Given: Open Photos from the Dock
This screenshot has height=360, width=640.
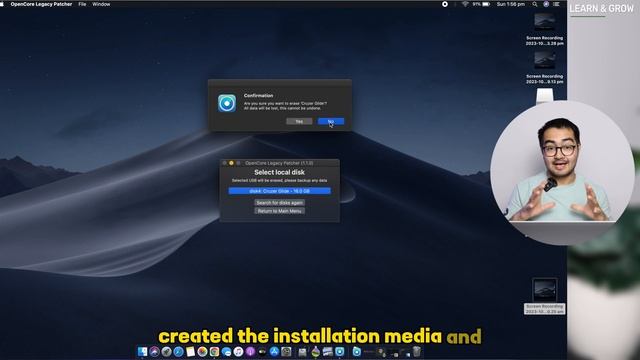Looking at the screenshot, I should click(202, 351).
